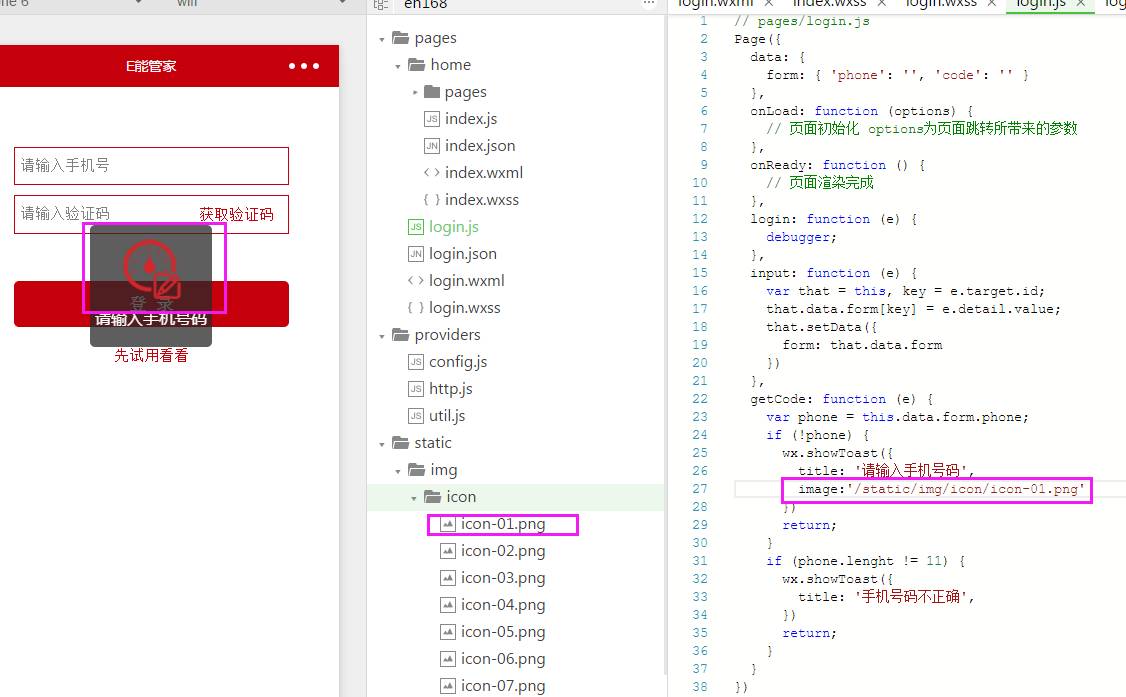The height and width of the screenshot is (697, 1126).
Task: Click 'return;' on line 29
Action: (809, 525)
